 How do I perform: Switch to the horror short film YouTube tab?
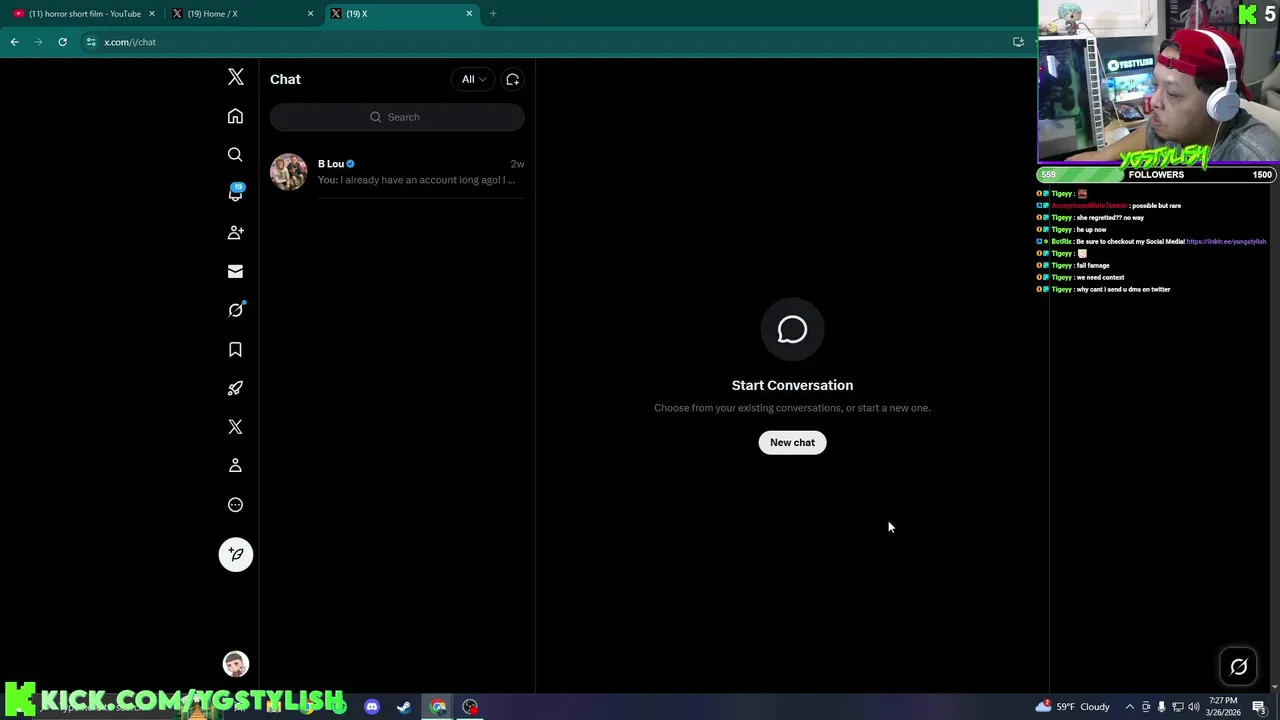click(x=84, y=14)
